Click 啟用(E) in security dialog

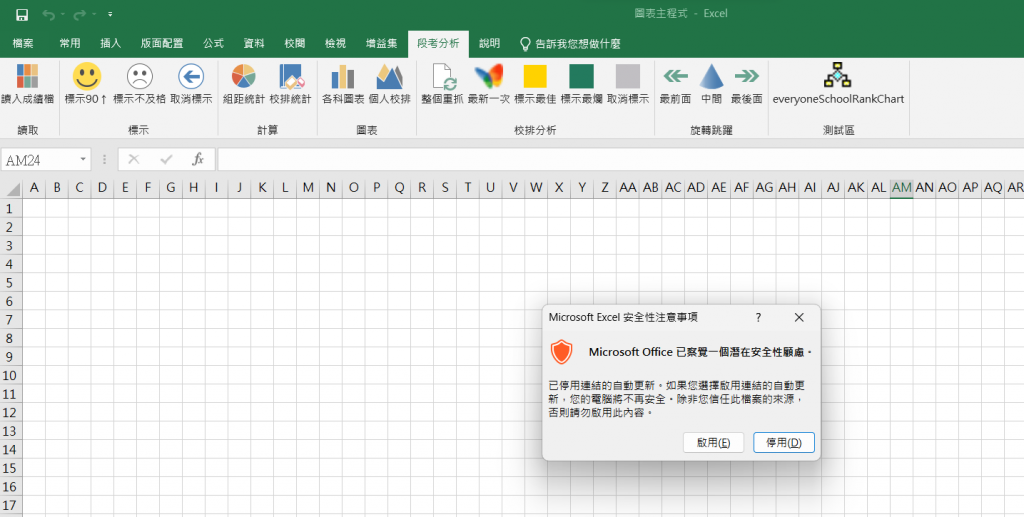click(x=713, y=443)
